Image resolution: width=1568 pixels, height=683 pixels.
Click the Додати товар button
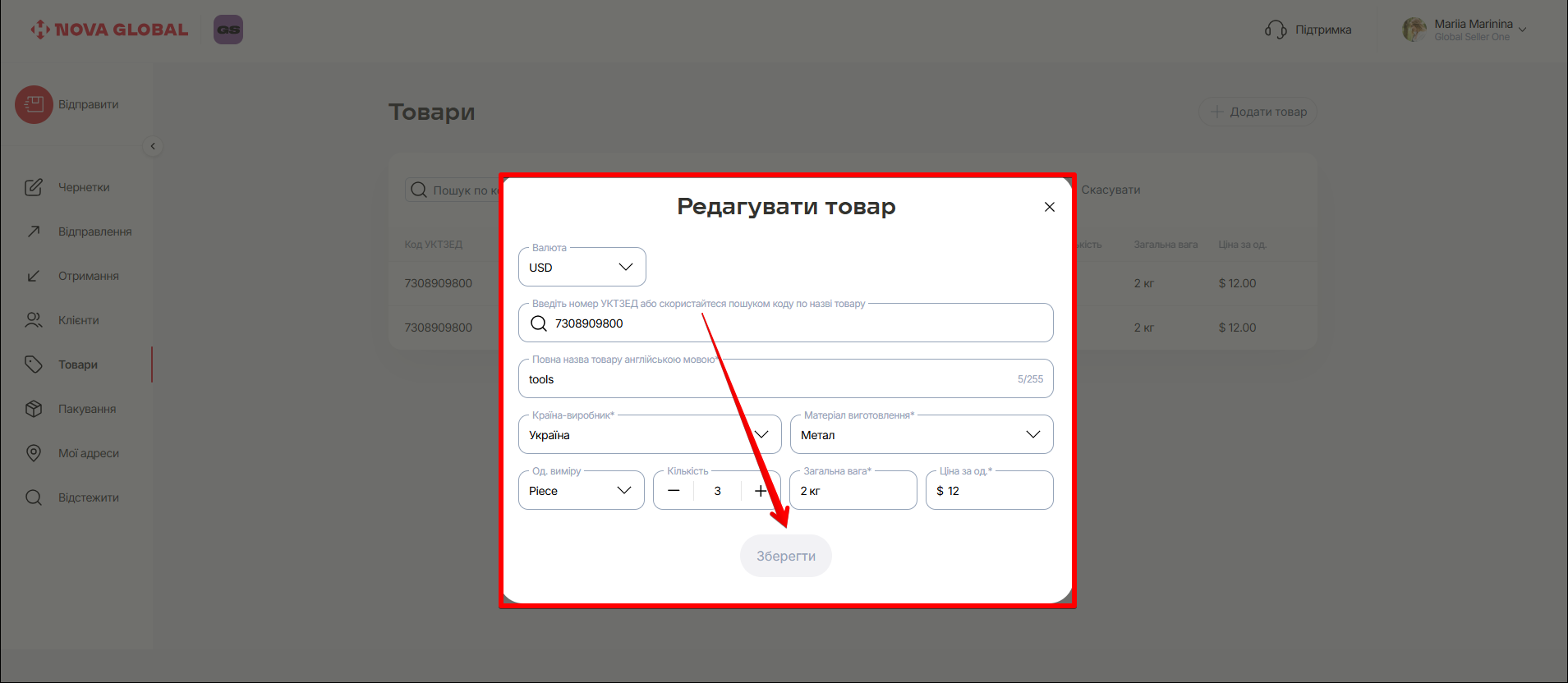(x=1258, y=112)
